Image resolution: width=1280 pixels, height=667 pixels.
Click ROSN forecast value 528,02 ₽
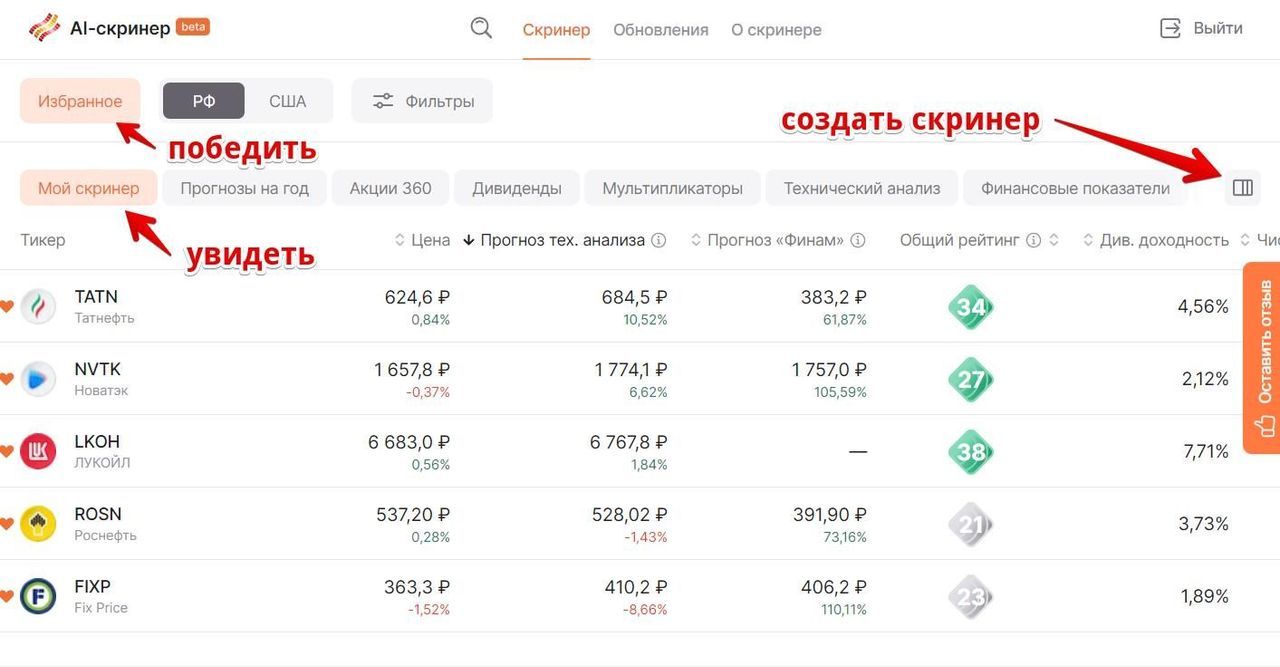tap(629, 515)
